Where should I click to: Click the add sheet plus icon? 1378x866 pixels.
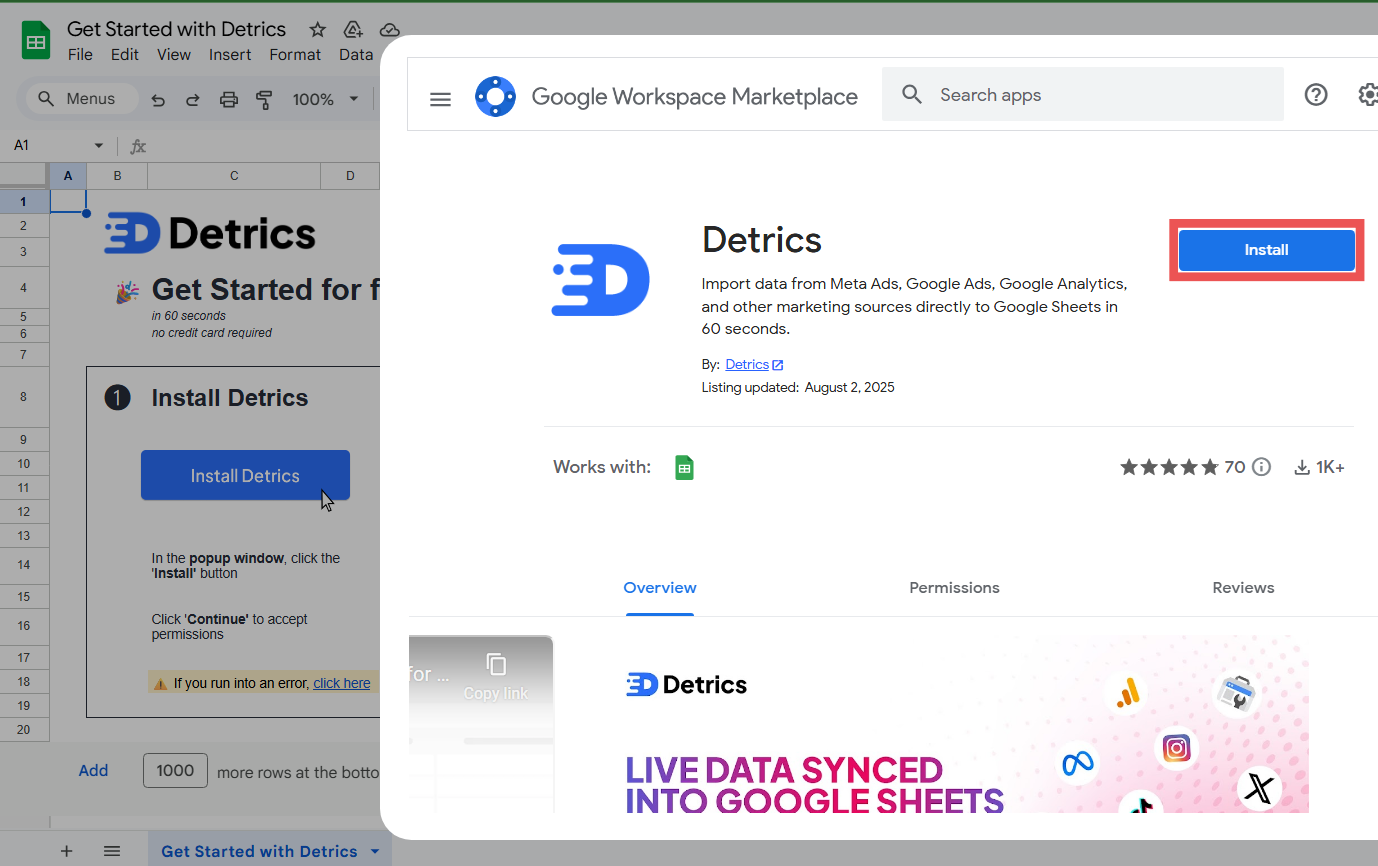point(67,851)
